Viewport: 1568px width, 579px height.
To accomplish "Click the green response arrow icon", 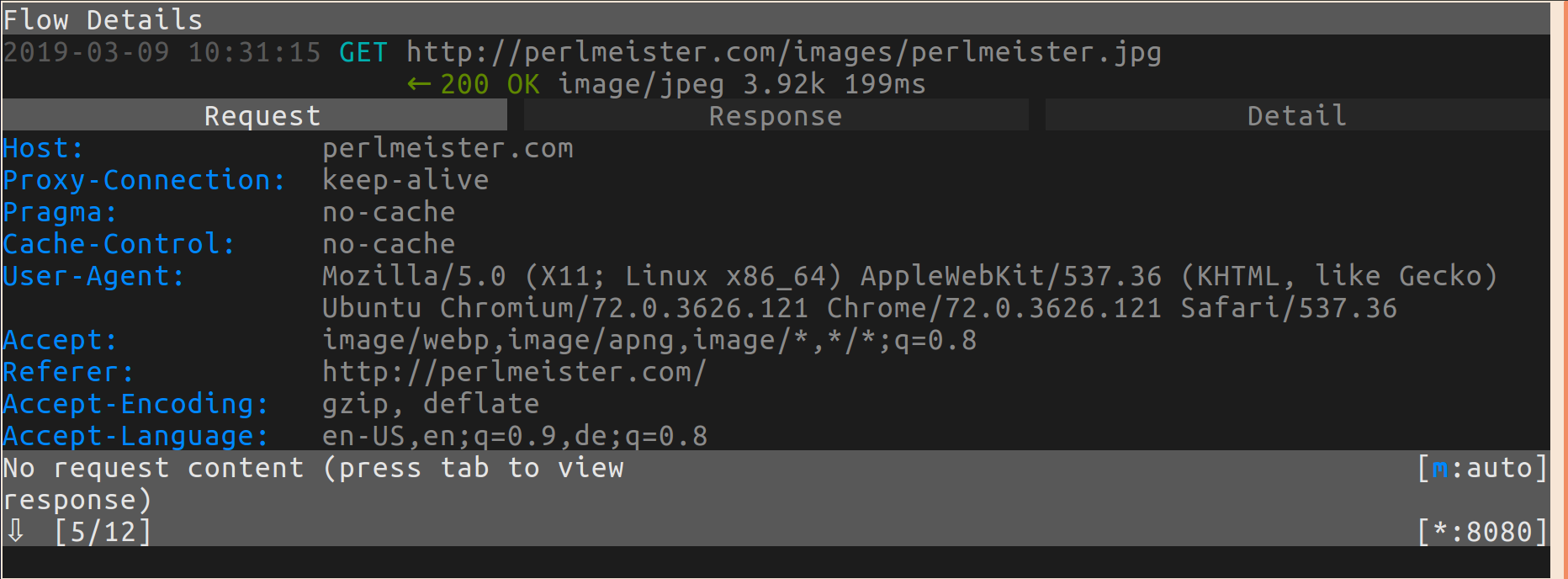I will [x=419, y=84].
